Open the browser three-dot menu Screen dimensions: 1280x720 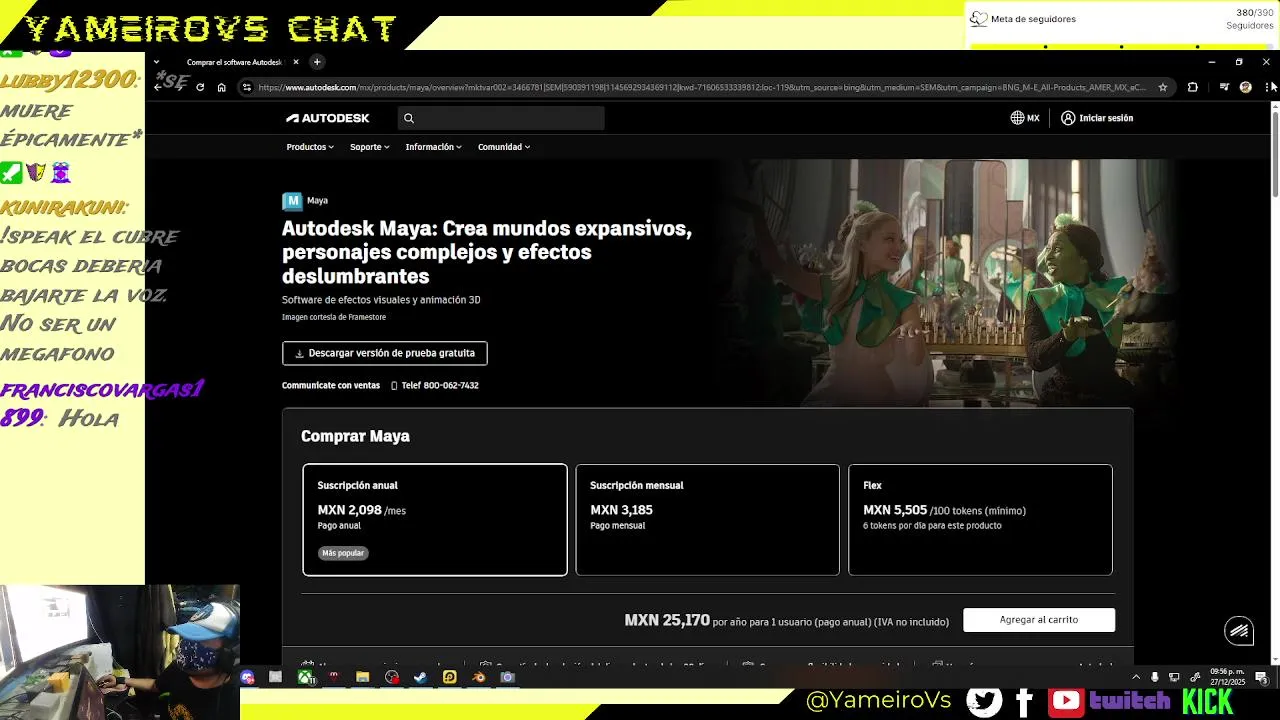1267,87
